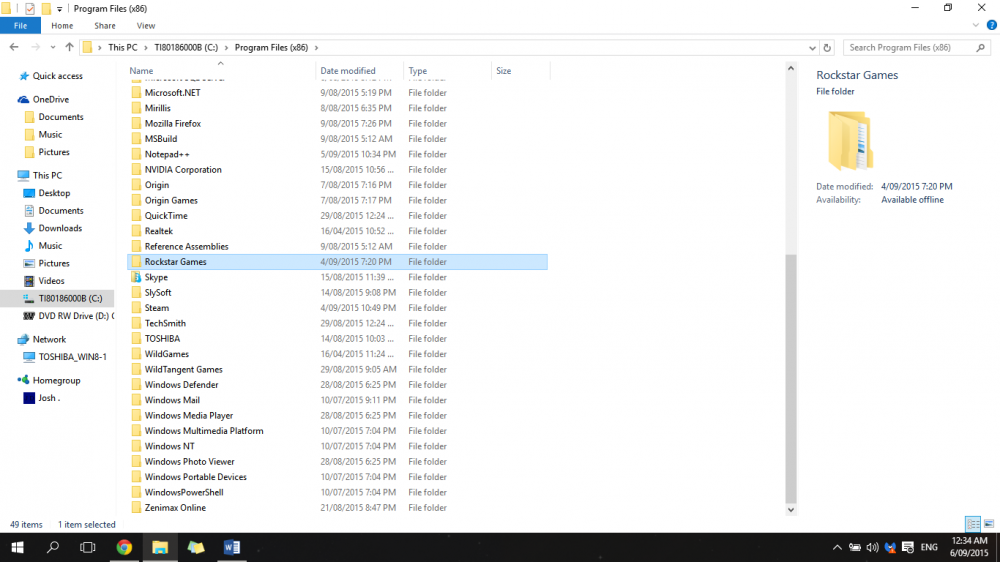Expand the ribbon with the chevron
Screen dimensions: 1000x562
[x=975, y=26]
